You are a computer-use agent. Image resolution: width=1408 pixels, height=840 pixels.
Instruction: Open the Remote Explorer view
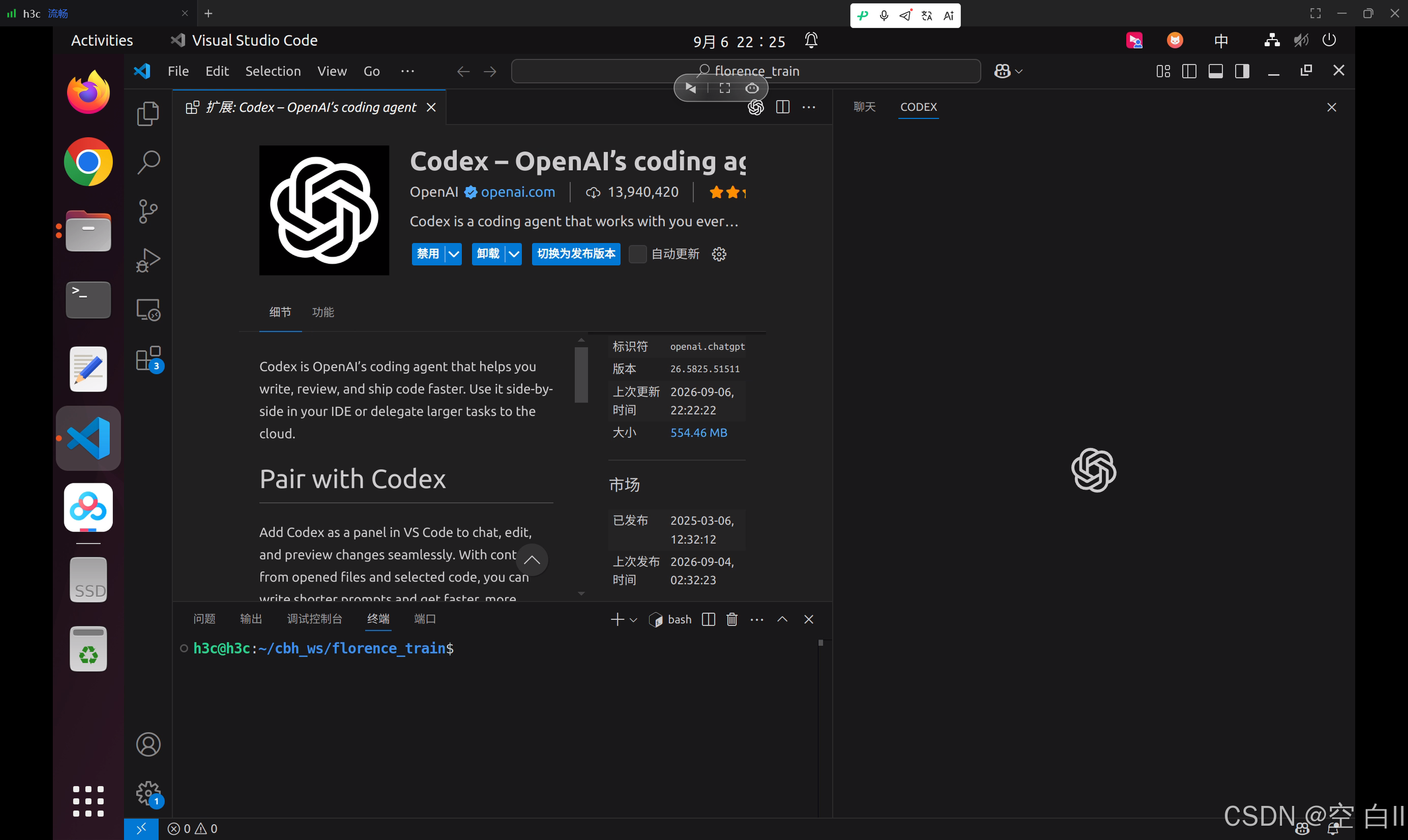coord(148,310)
